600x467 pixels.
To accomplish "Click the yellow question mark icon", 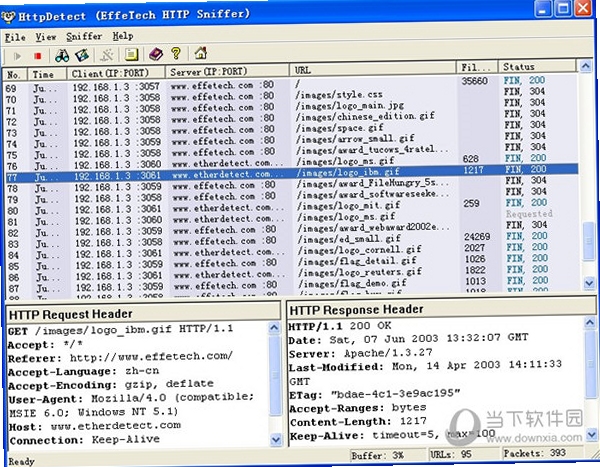I will pyautogui.click(x=176, y=53).
